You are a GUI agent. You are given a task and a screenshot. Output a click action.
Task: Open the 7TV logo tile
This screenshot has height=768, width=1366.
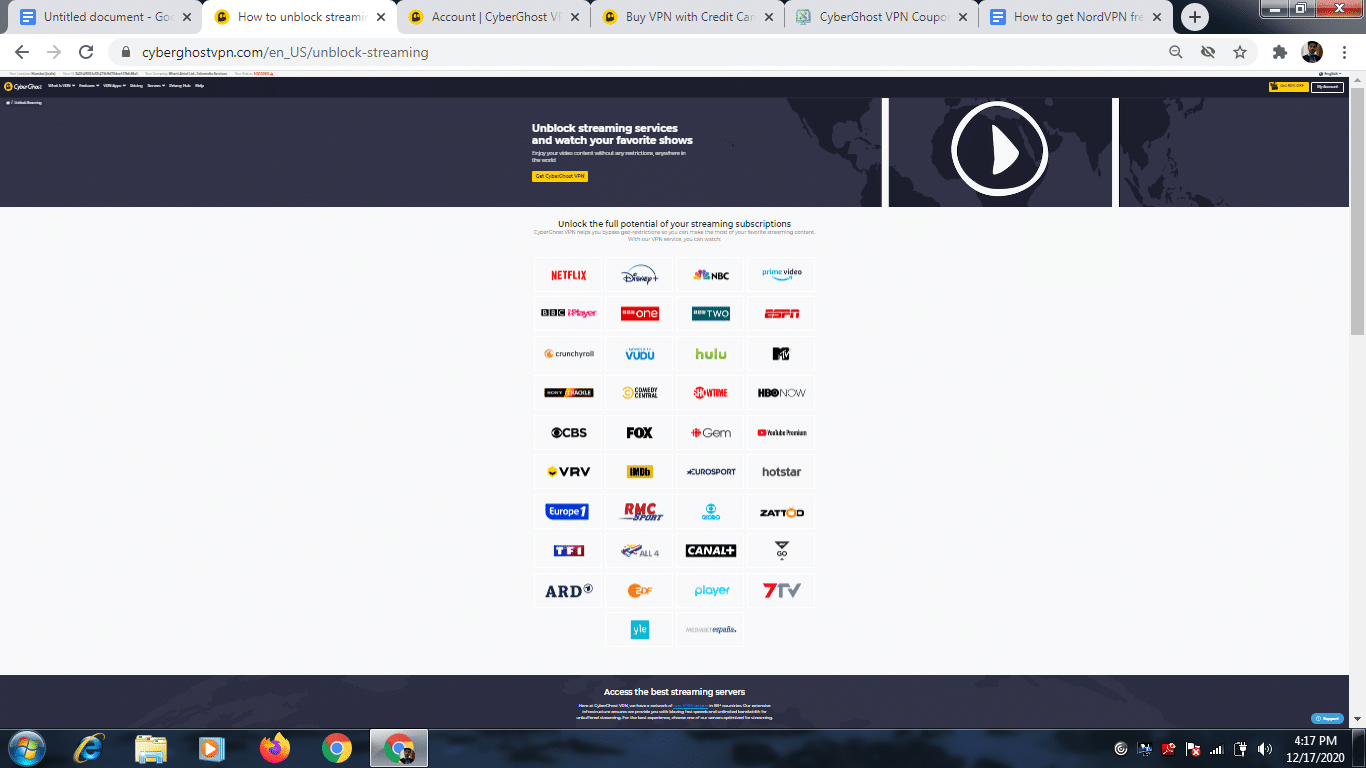782,591
